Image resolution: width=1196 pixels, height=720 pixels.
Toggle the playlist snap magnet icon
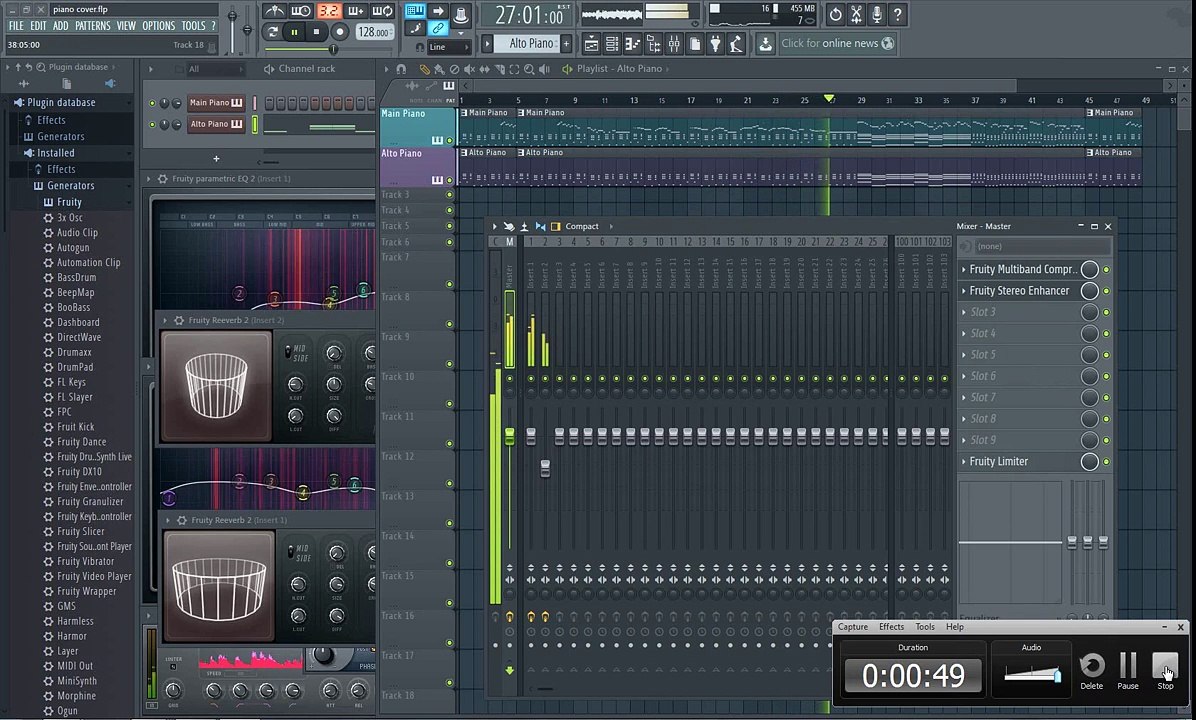[400, 69]
